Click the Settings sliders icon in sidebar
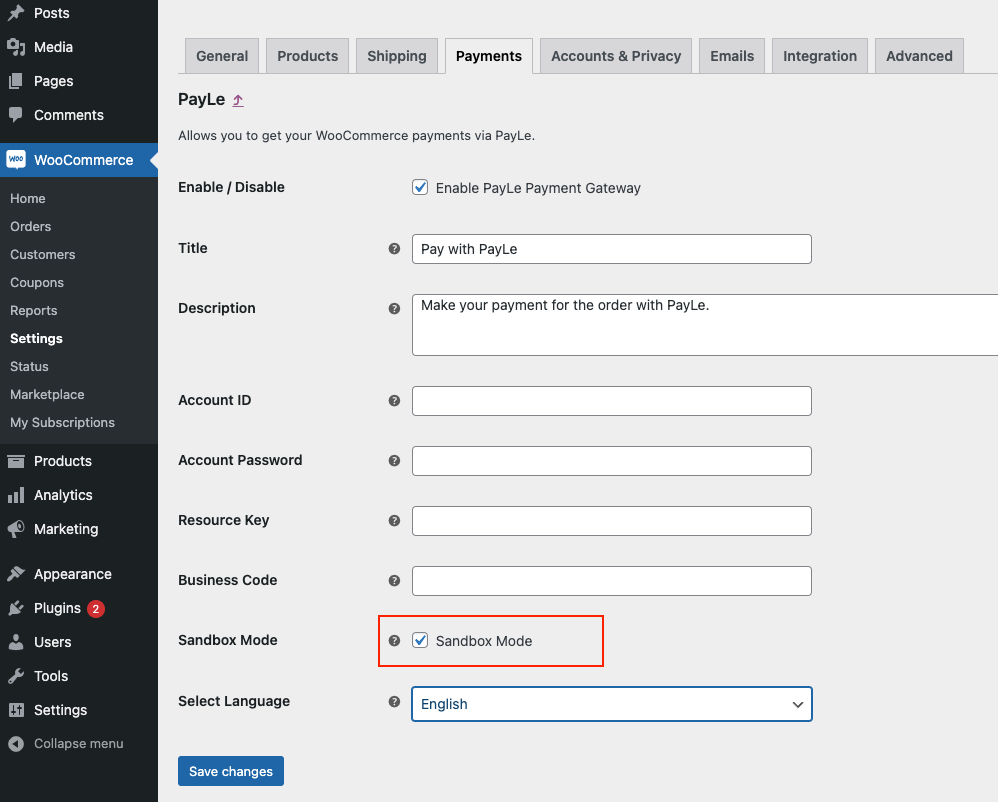The image size is (998, 802). pos(16,710)
